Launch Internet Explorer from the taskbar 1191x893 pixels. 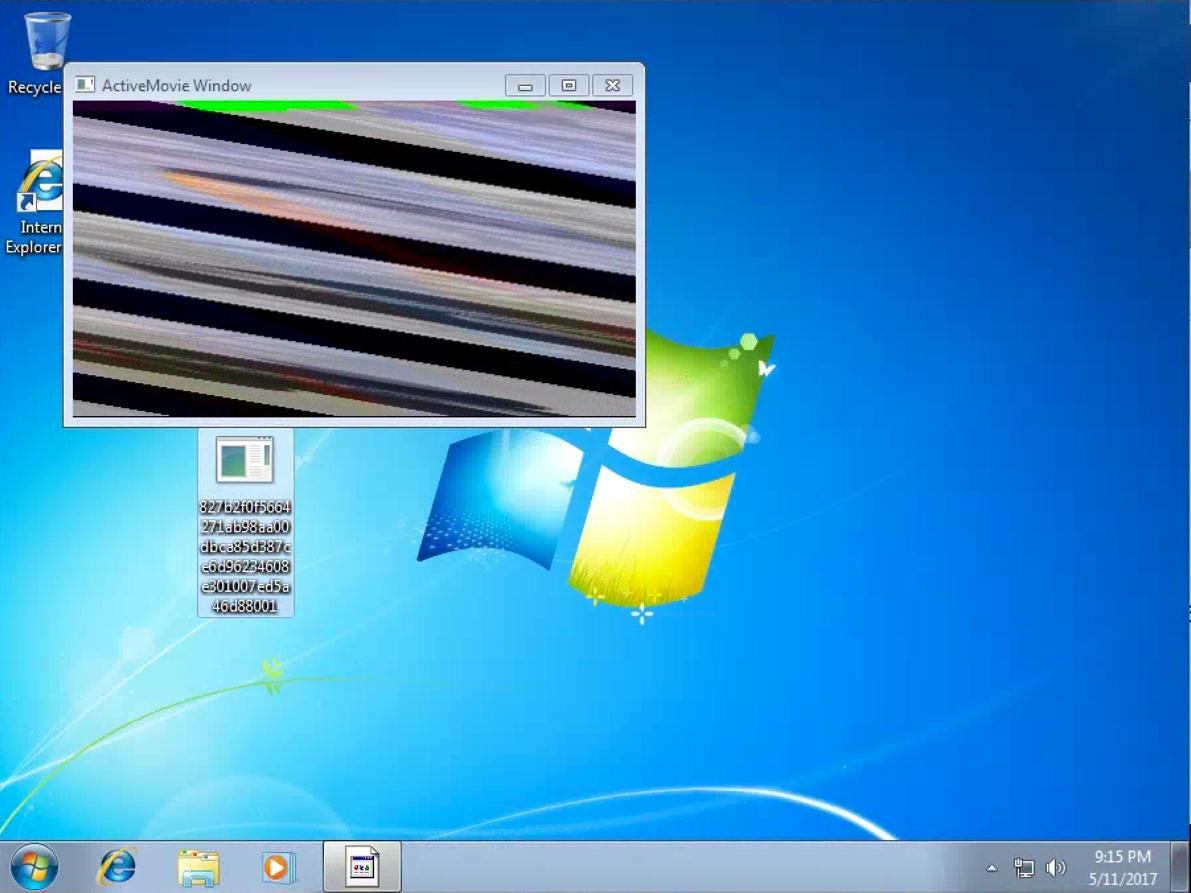pos(117,867)
